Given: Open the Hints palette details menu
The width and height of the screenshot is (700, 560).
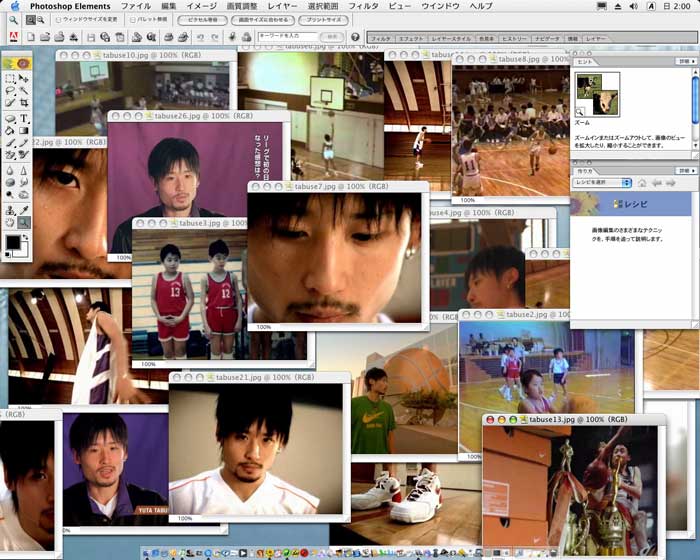Looking at the screenshot, I should coord(686,61).
